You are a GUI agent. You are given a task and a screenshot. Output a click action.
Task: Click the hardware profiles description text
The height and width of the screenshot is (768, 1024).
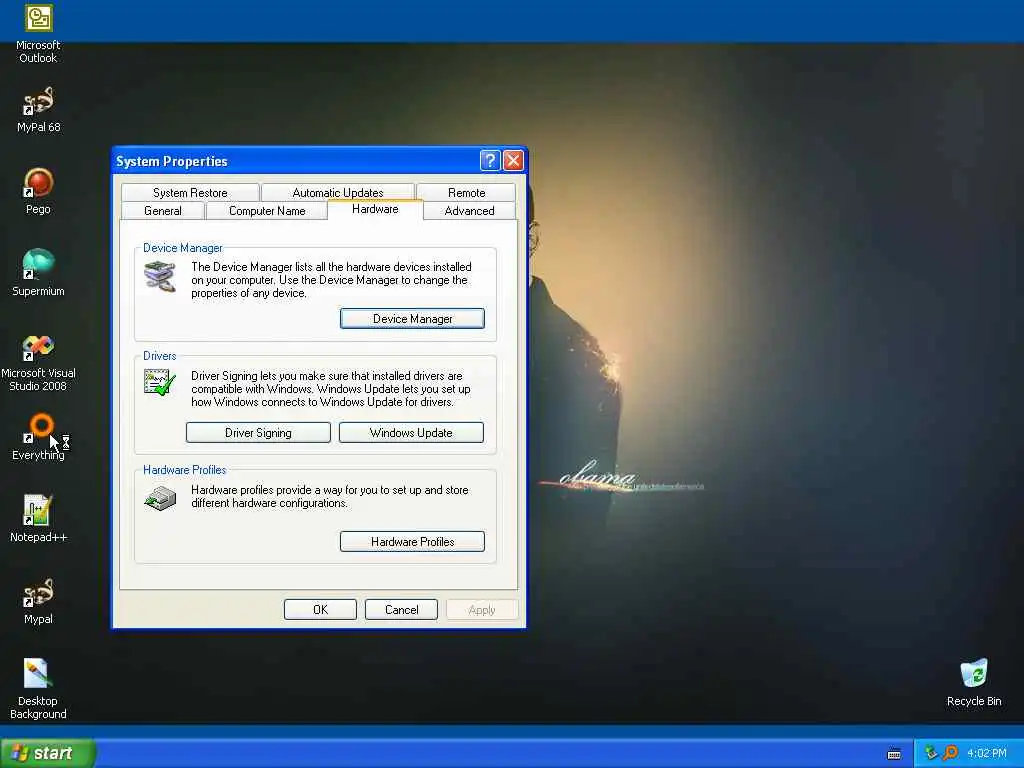point(330,497)
